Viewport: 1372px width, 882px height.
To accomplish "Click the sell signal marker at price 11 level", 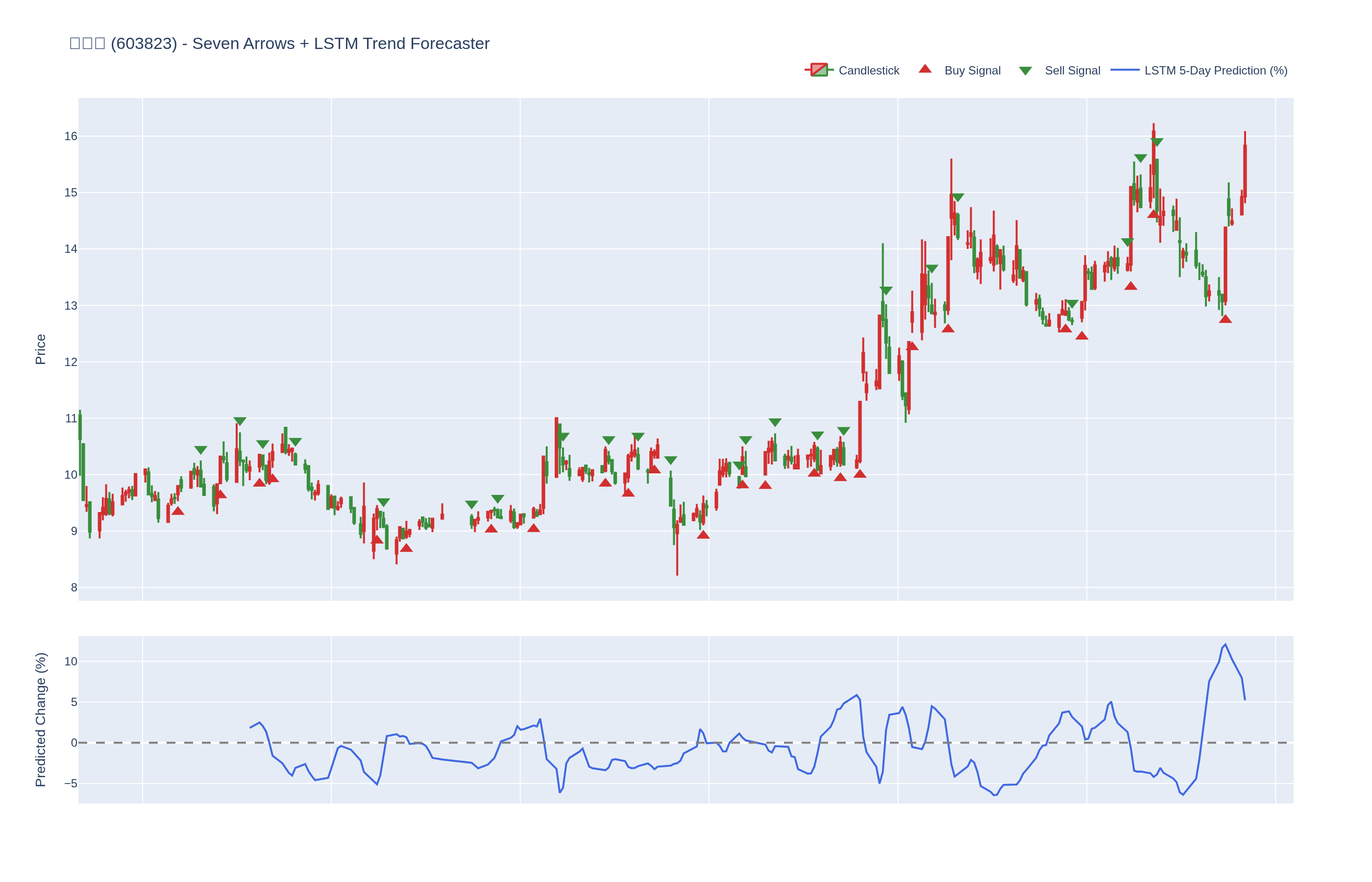I will [240, 421].
